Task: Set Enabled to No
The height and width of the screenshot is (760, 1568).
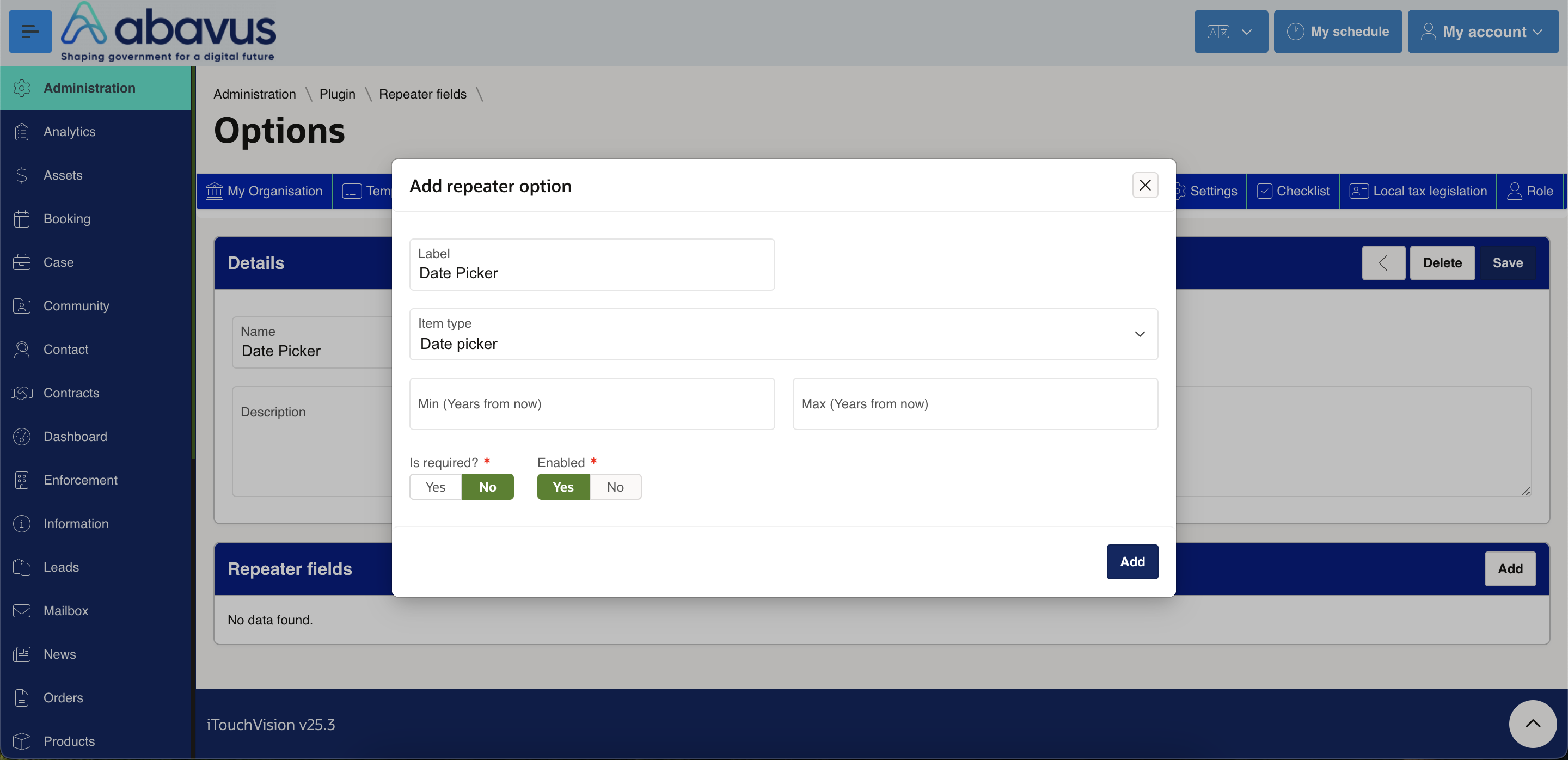Action: (615, 487)
